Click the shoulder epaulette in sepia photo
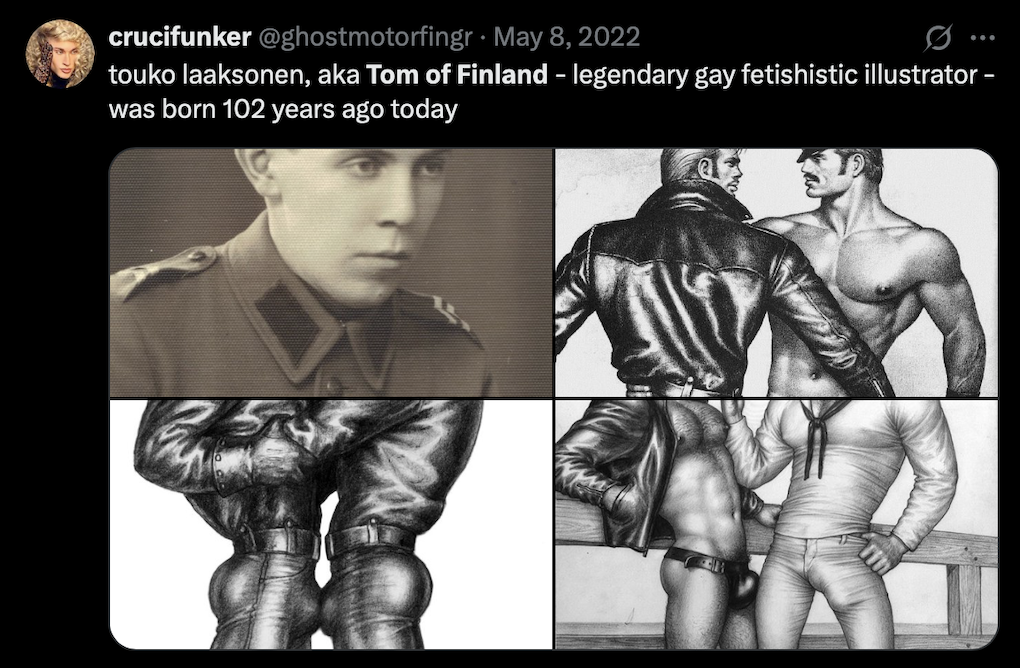This screenshot has height=668, width=1020. (163, 271)
